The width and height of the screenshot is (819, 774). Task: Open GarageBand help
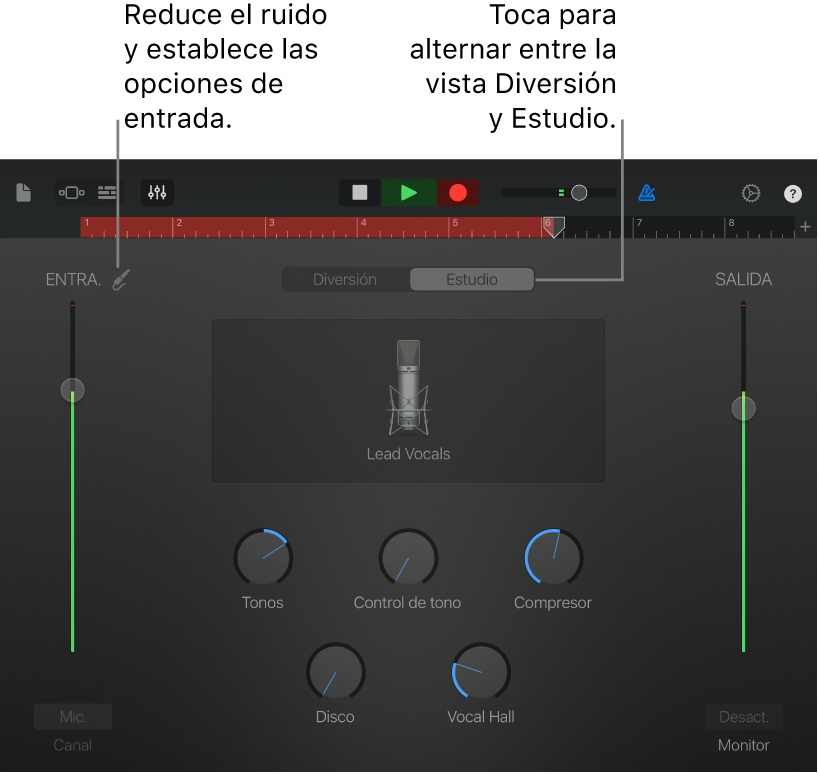click(793, 193)
